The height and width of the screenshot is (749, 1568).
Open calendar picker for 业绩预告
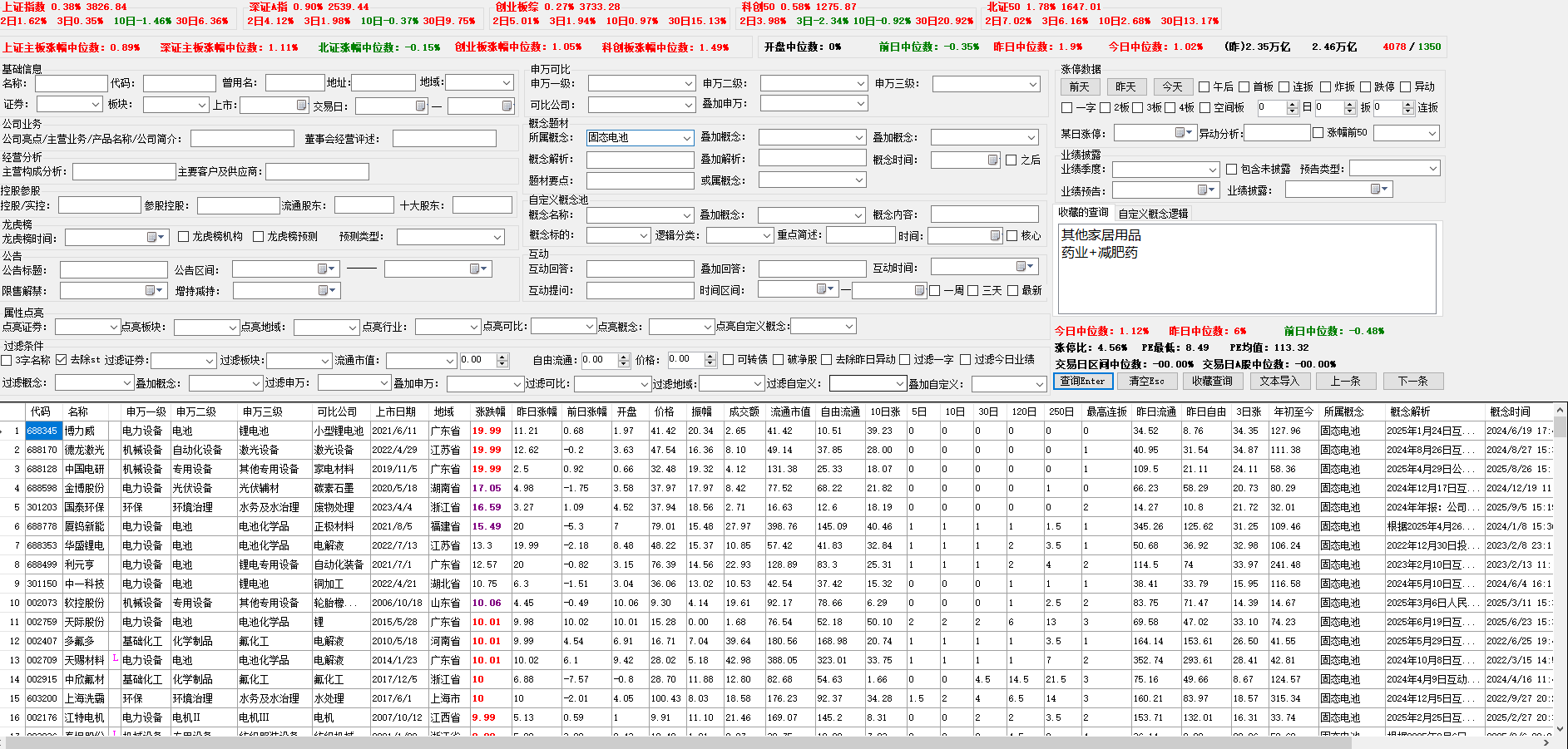pos(1202,190)
